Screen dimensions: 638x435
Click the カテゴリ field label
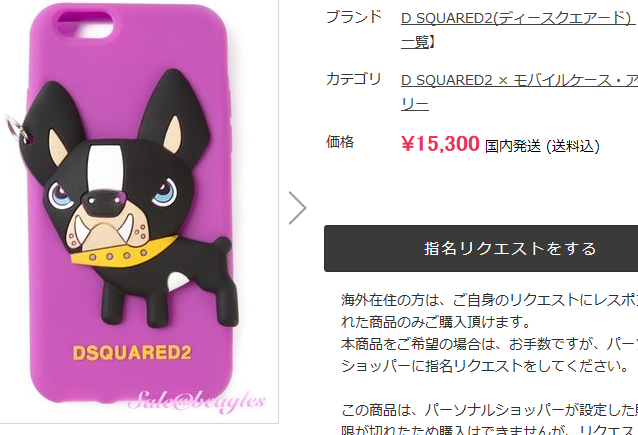pyautogui.click(x=353, y=79)
